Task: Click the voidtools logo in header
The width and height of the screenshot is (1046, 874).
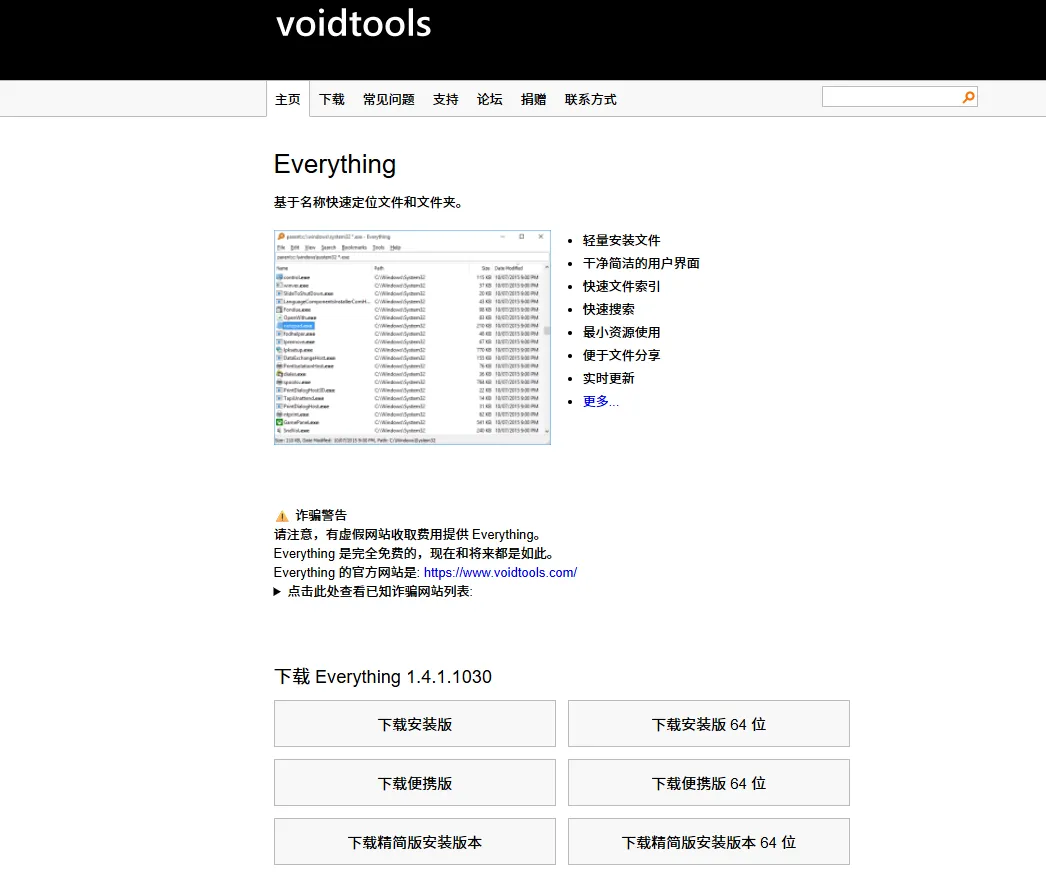Action: click(x=353, y=24)
